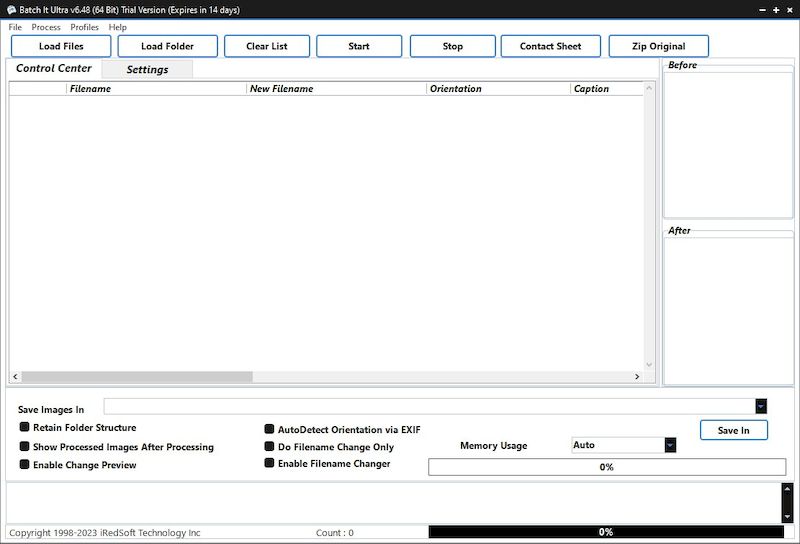Click the Count : 0 status text
The height and width of the screenshot is (544, 800).
(335, 533)
